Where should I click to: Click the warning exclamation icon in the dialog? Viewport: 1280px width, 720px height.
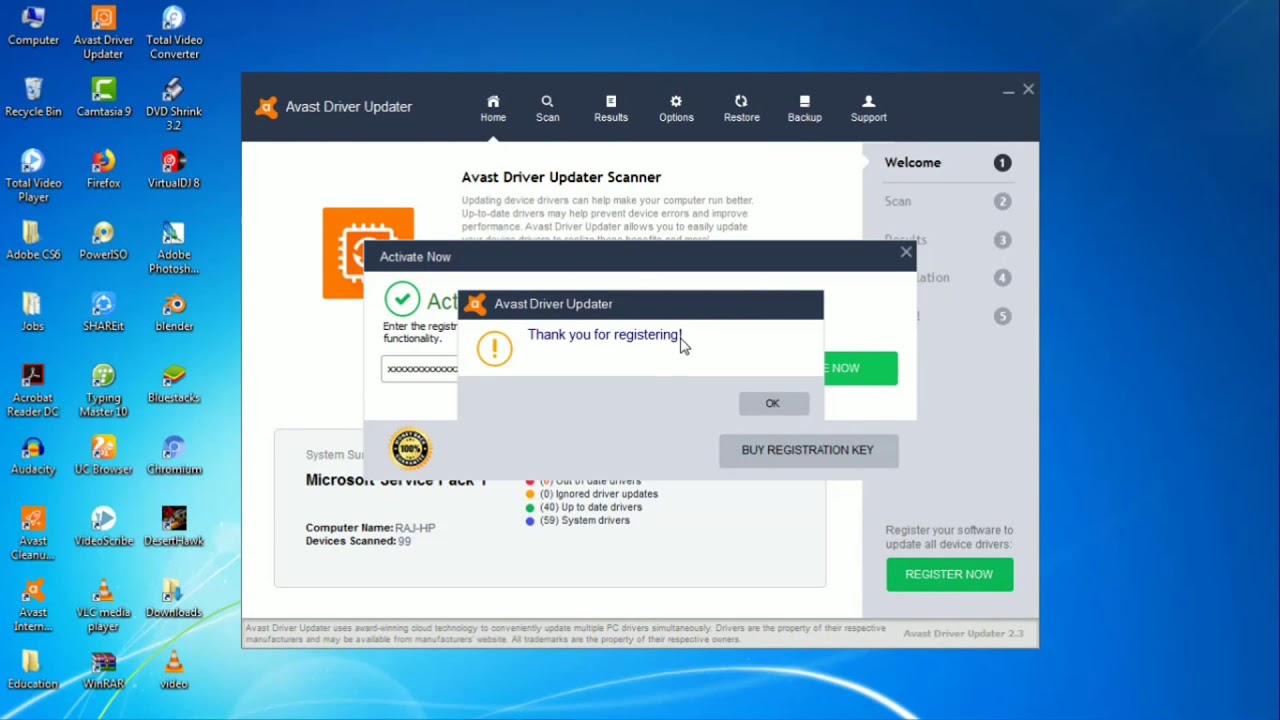tap(494, 348)
